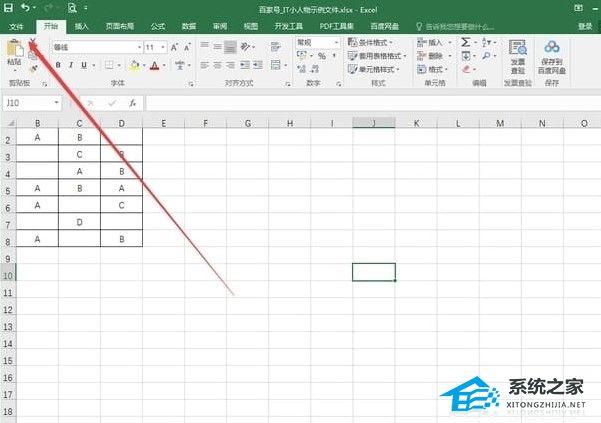Open Print Preview from quick access toolbar
The image size is (601, 423).
pyautogui.click(x=72, y=7)
